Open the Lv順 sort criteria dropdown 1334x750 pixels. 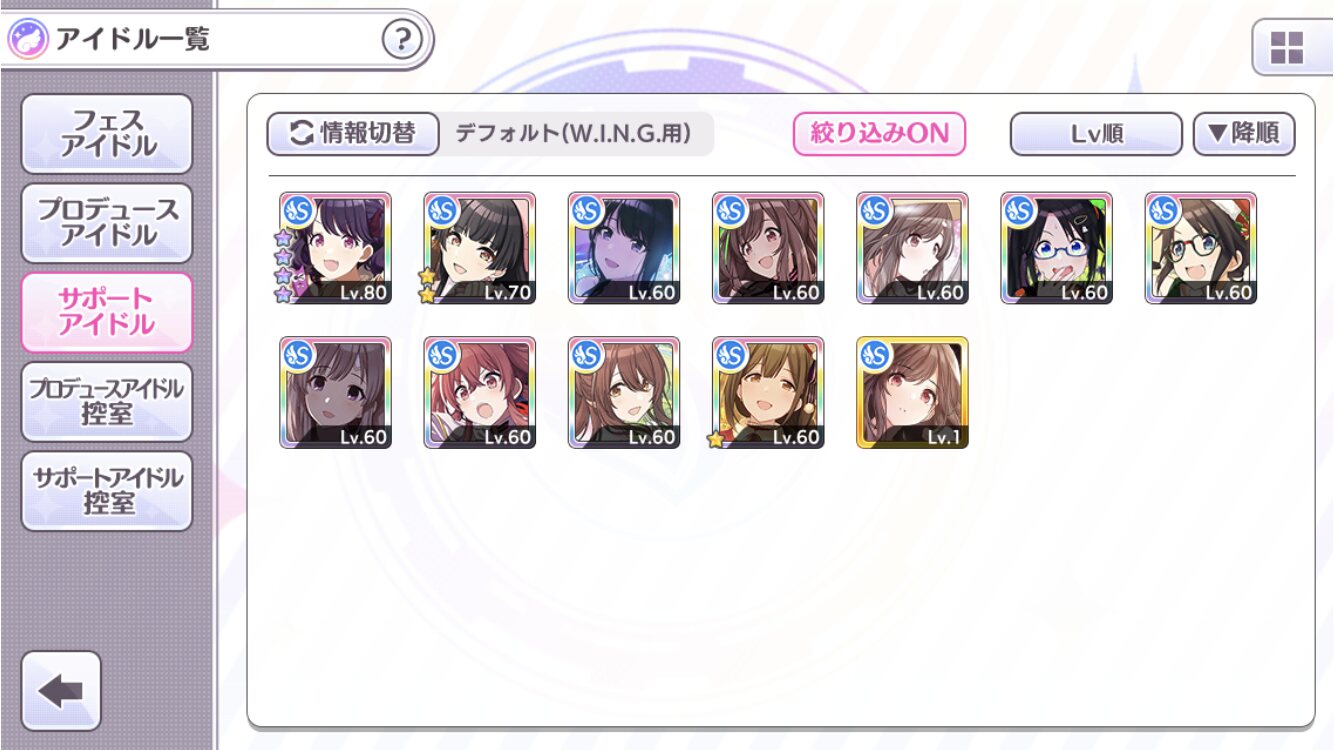tap(1097, 134)
